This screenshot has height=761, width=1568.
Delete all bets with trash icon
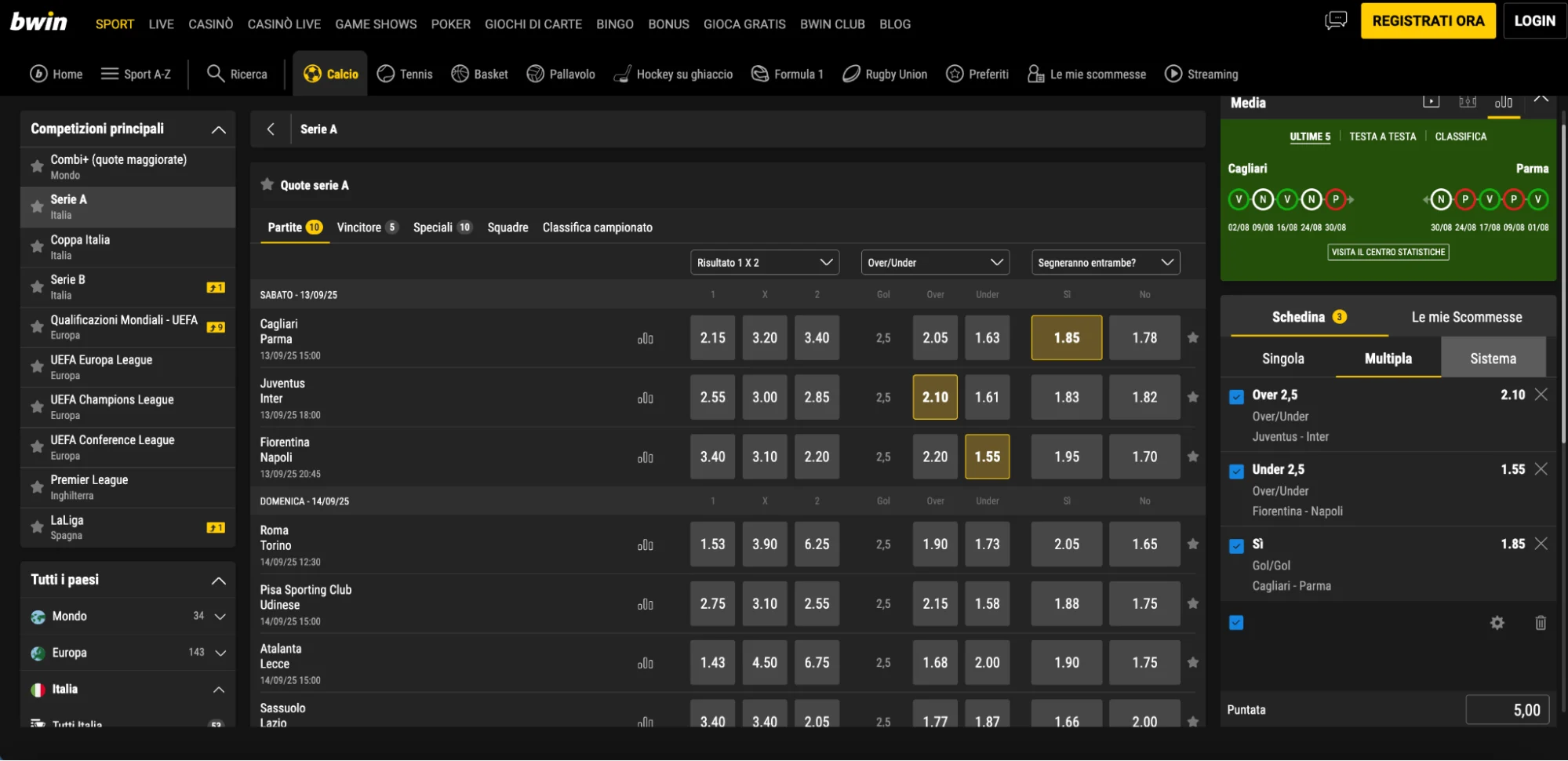(1540, 623)
